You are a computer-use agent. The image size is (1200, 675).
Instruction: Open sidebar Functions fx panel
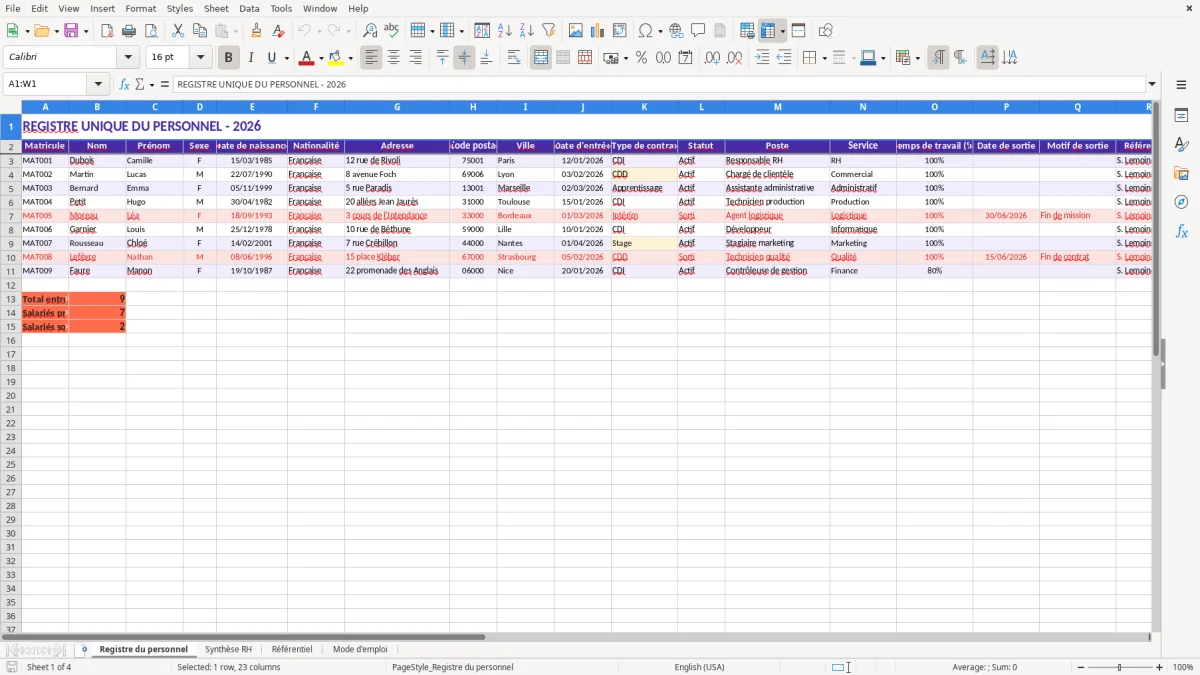pos(1181,231)
